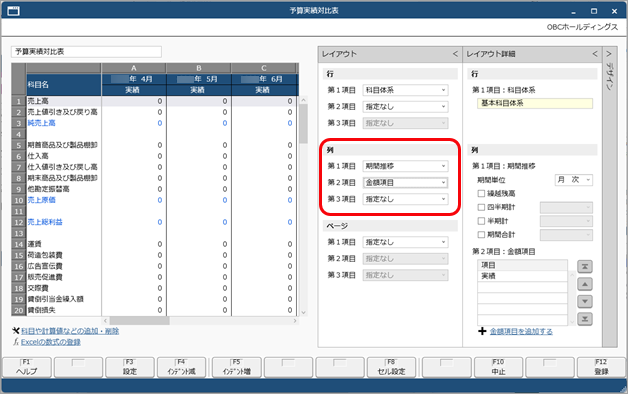Click the F12 登録 button

[601, 367]
